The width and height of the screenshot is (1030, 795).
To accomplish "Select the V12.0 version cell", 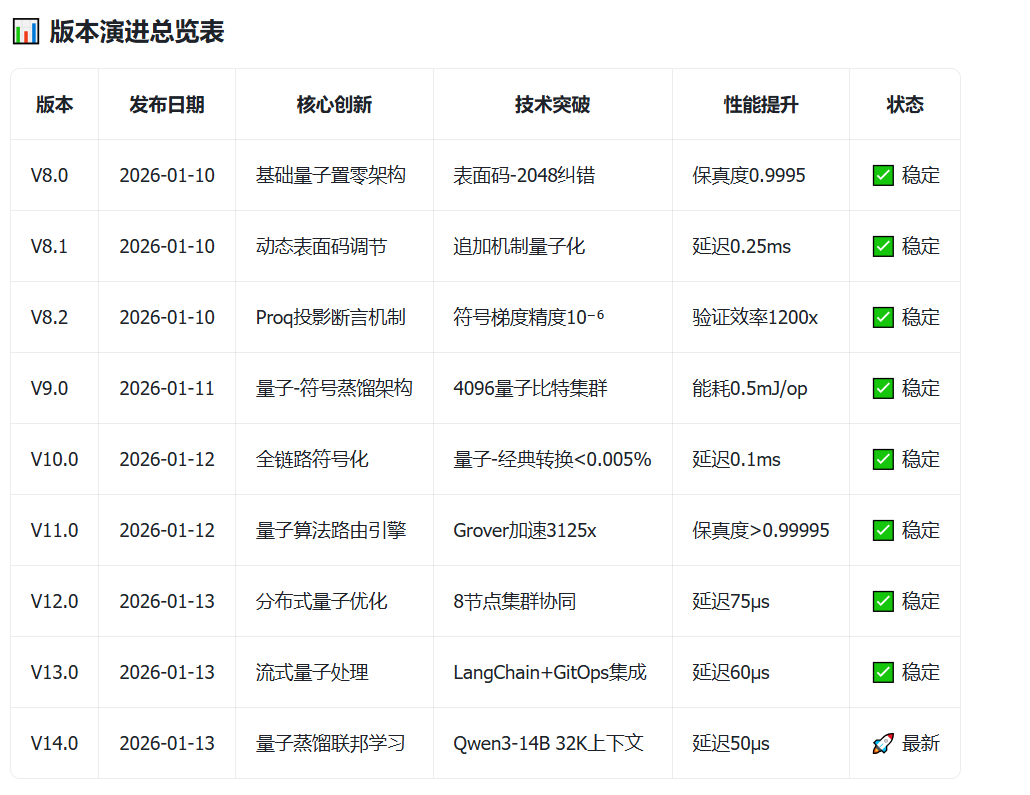I will click(55, 601).
